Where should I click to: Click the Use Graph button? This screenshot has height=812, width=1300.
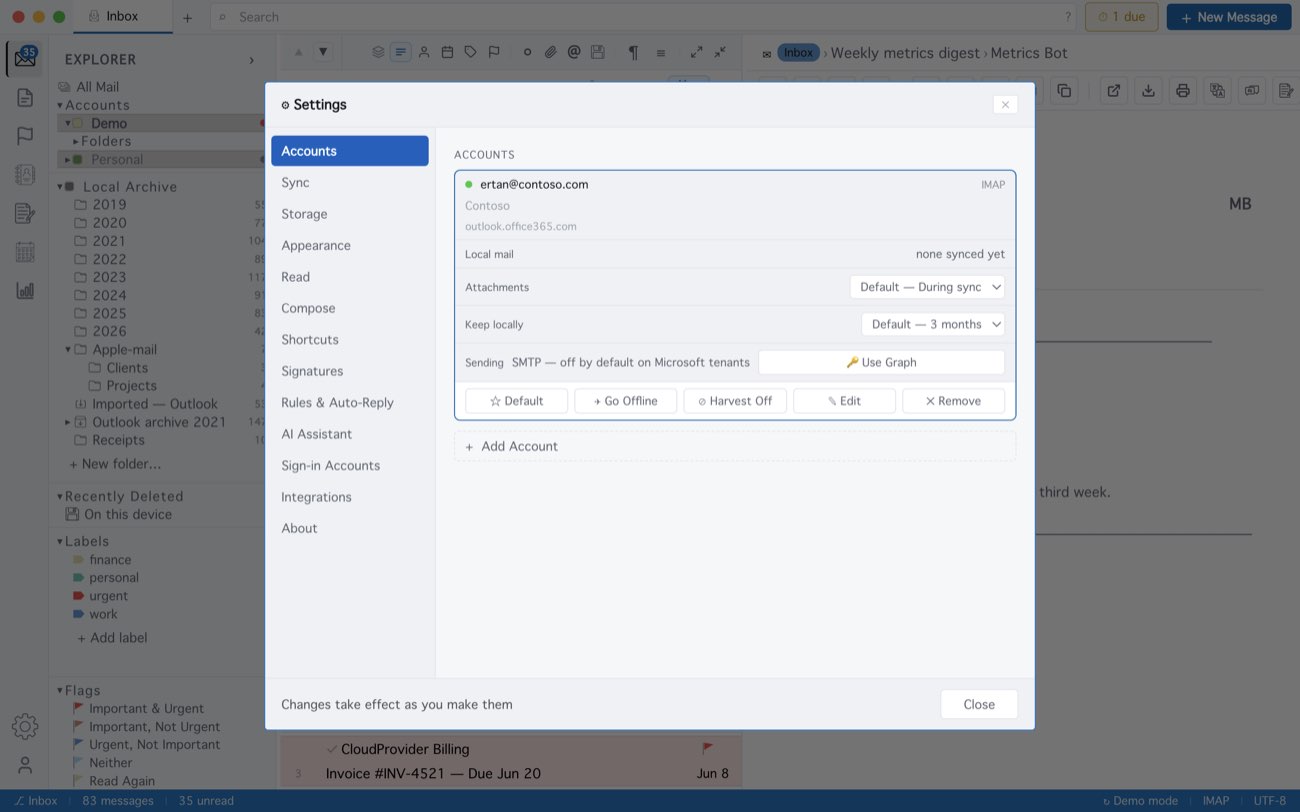click(x=881, y=362)
